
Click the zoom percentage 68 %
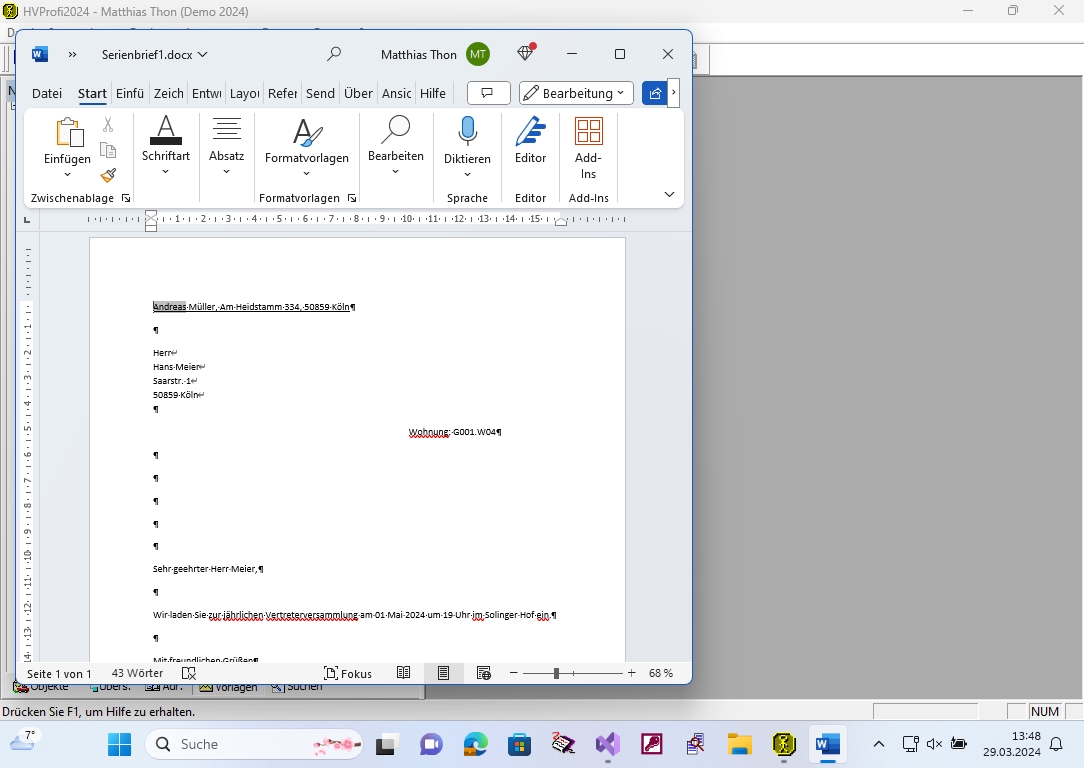(661, 673)
